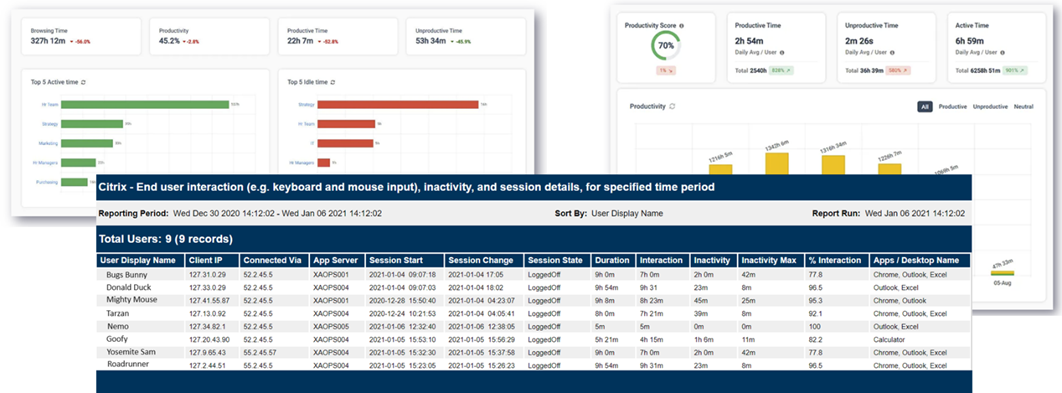
Task: Refresh the Top 5 Active time chart
Action: point(83,82)
